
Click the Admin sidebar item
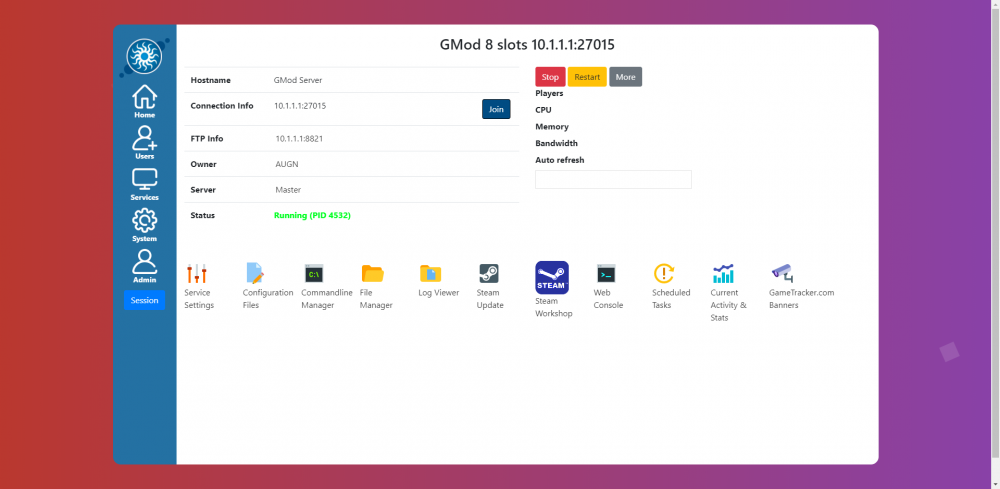tap(145, 266)
